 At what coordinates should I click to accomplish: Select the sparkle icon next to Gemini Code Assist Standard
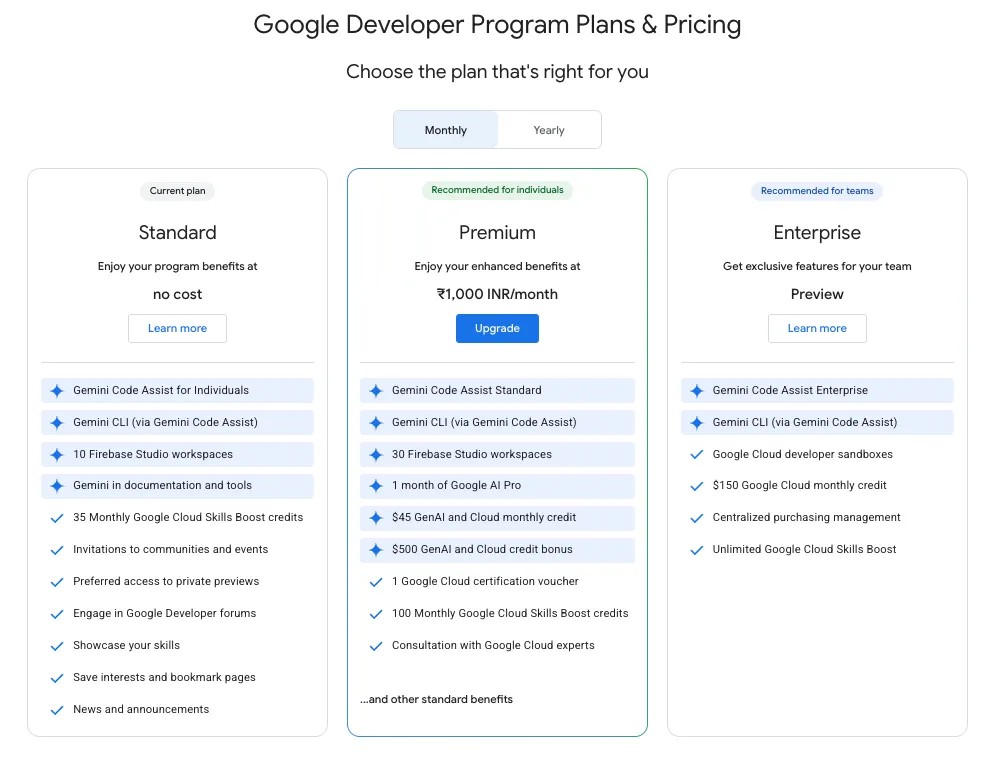point(377,390)
